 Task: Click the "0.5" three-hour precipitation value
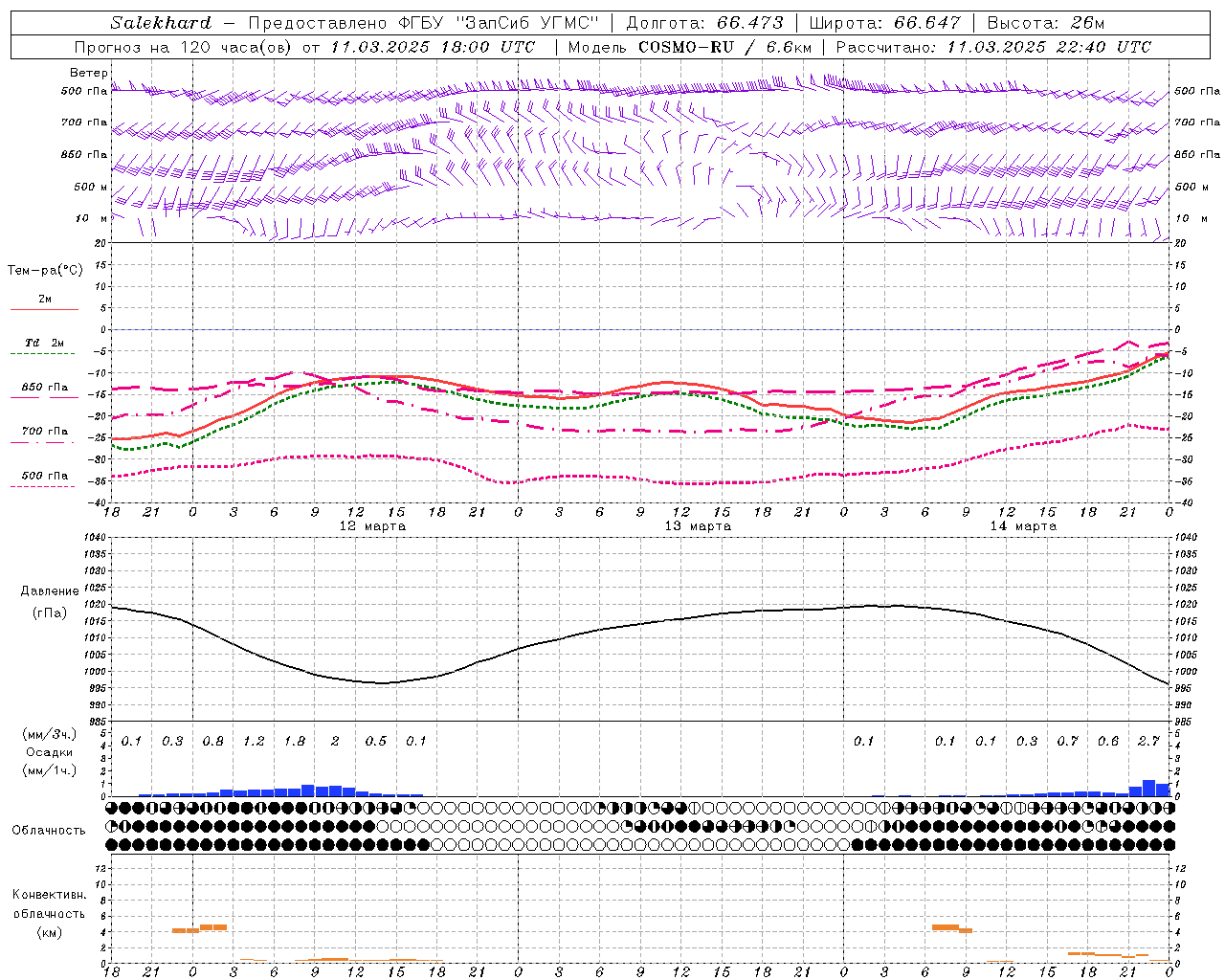tap(376, 741)
